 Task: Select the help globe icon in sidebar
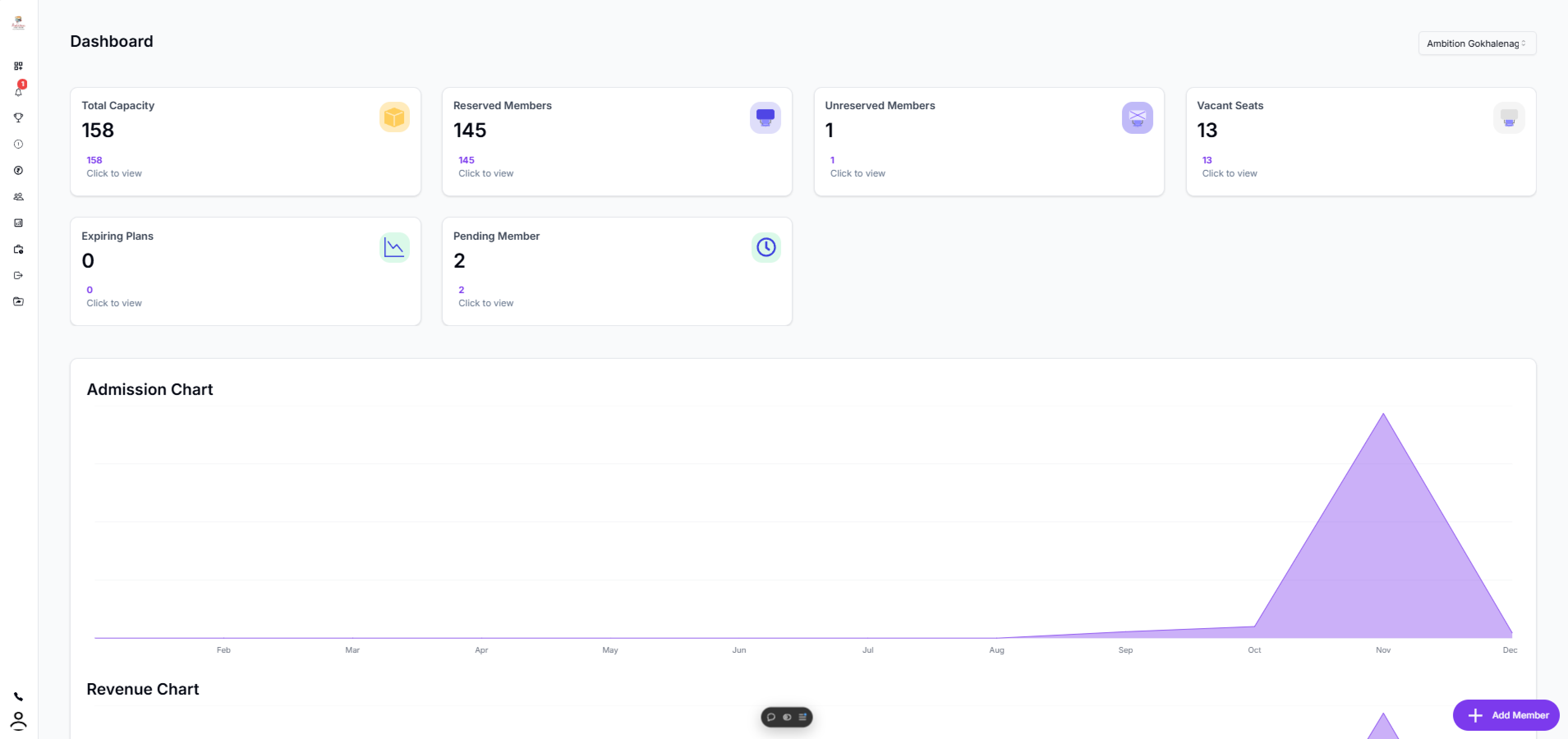tap(18, 170)
